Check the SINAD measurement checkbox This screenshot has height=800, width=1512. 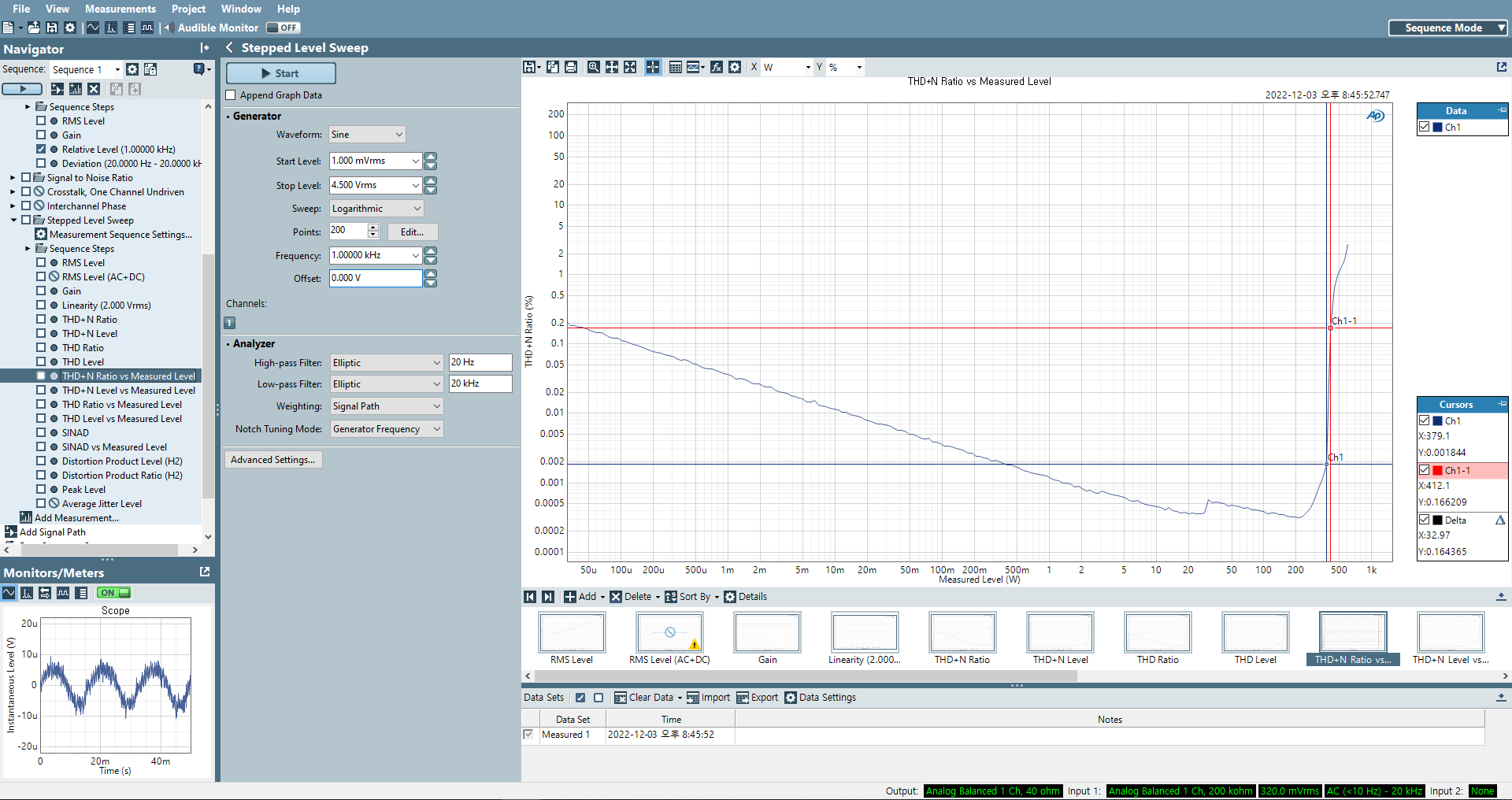click(x=41, y=432)
